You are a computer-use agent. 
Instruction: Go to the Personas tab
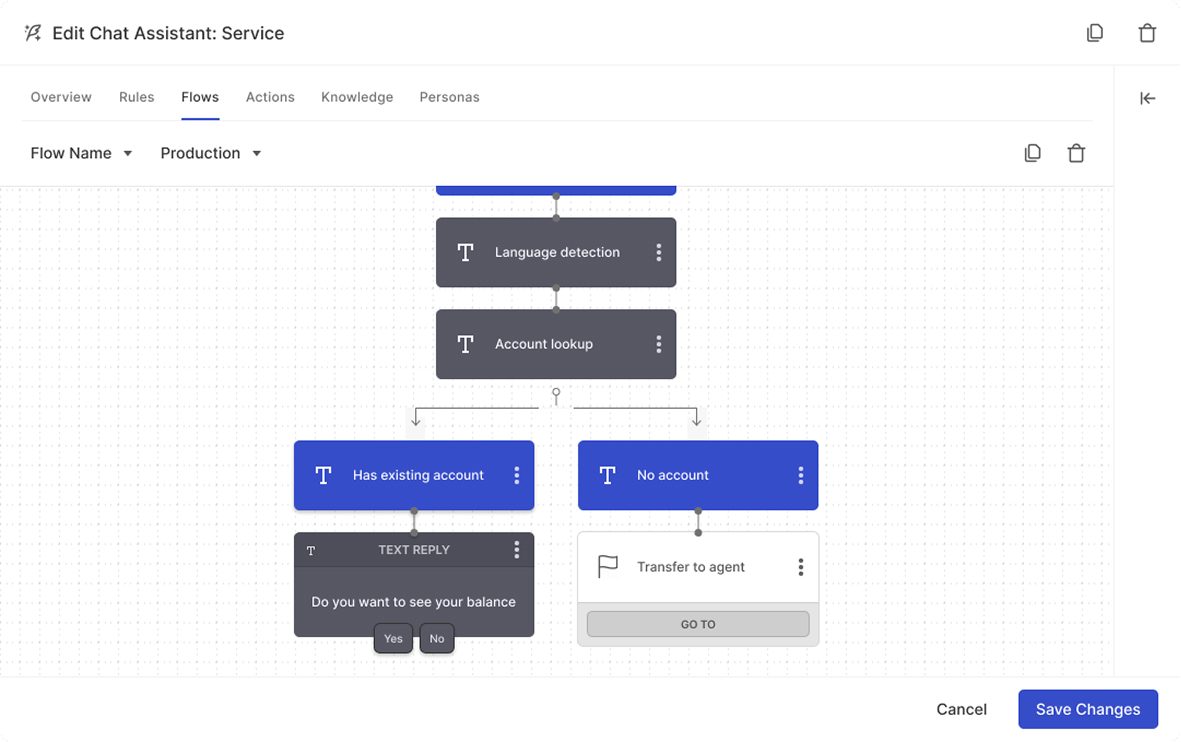pyautogui.click(x=449, y=97)
